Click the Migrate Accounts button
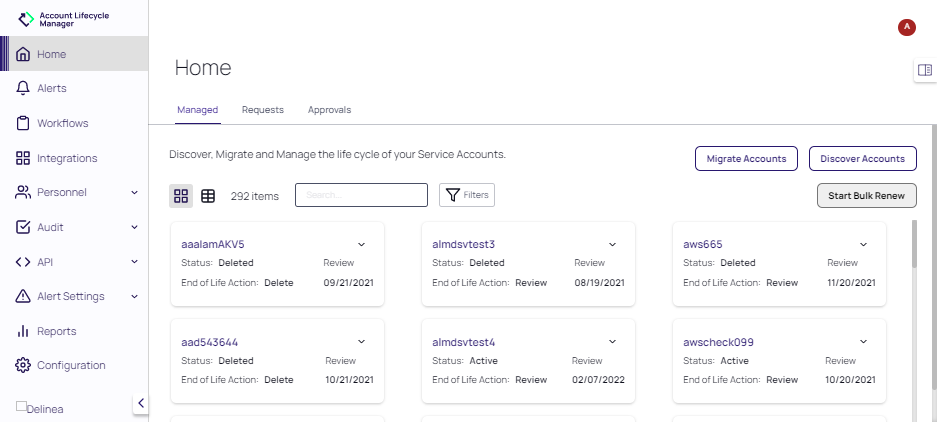Screen dimensions: 937x422 pos(746,159)
